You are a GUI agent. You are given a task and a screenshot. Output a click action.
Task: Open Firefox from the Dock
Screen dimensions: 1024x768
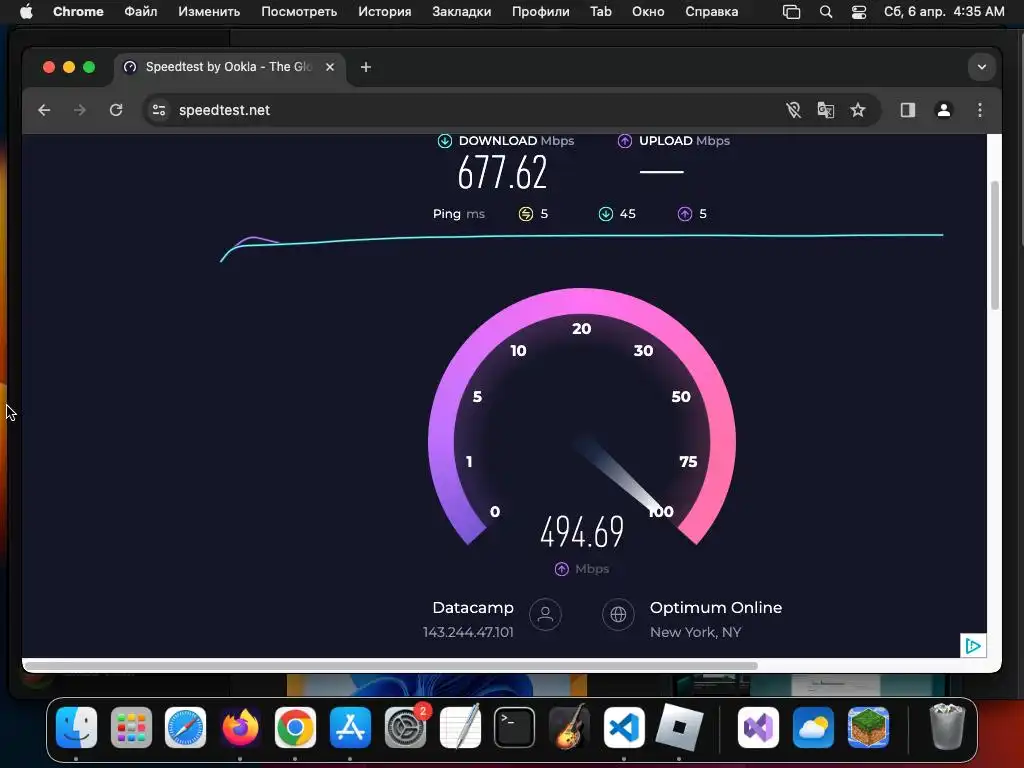[240, 728]
